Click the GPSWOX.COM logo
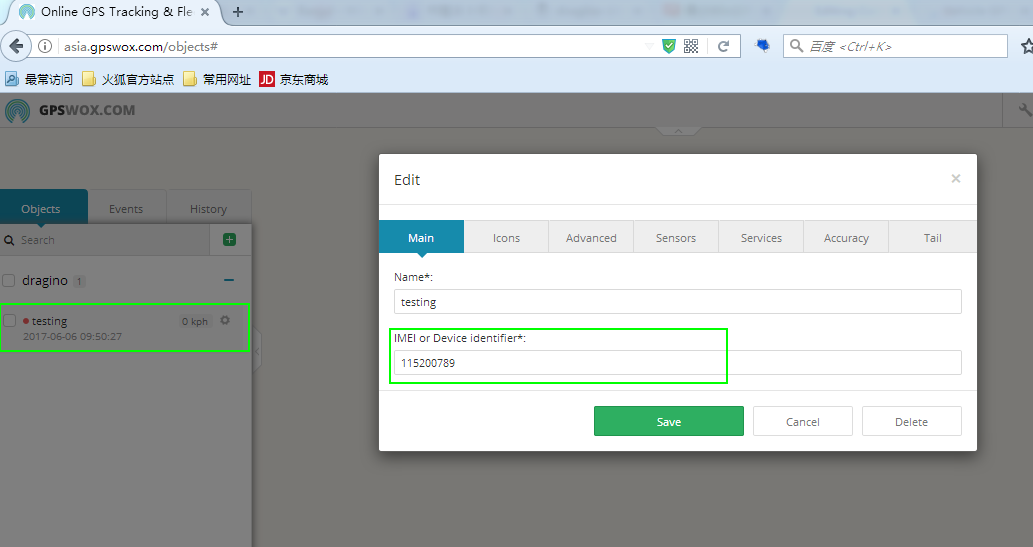1033x547 pixels. [70, 111]
